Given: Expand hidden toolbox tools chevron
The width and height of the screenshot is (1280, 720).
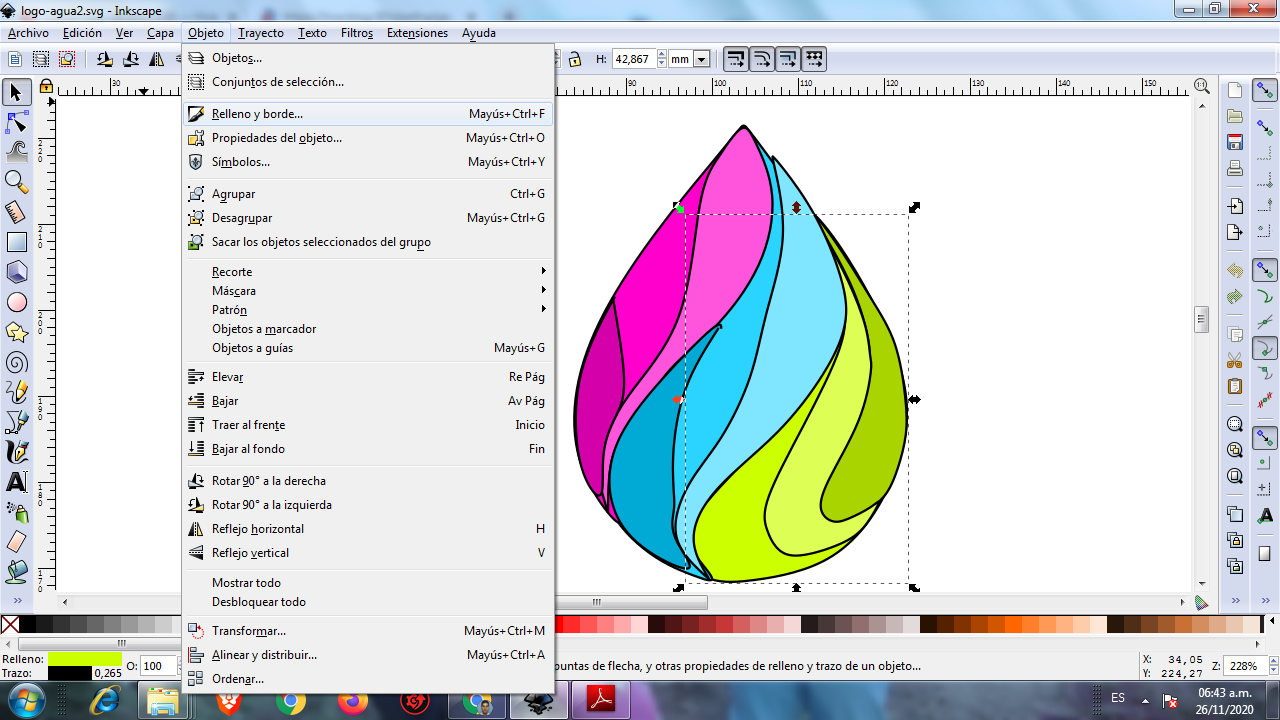Looking at the screenshot, I should [x=16, y=600].
